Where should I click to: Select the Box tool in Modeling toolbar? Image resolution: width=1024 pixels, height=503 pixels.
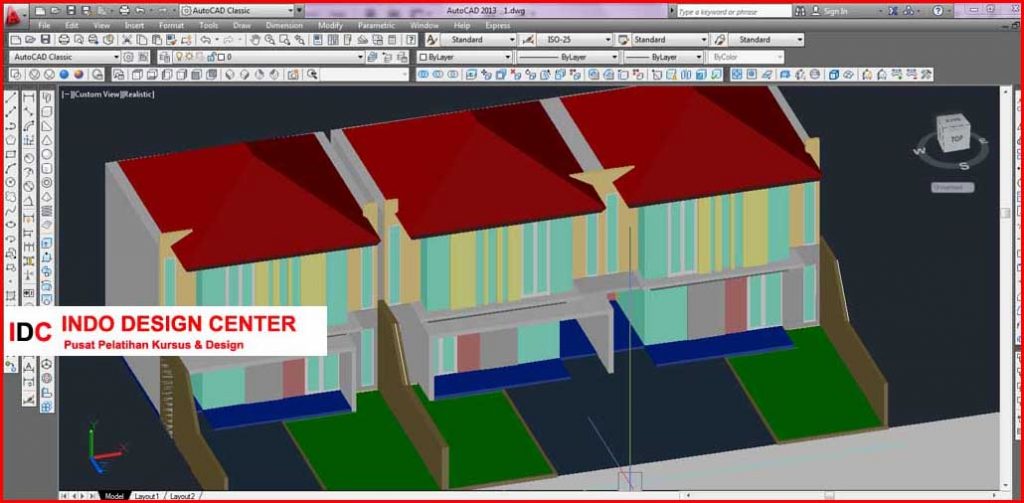47,111
